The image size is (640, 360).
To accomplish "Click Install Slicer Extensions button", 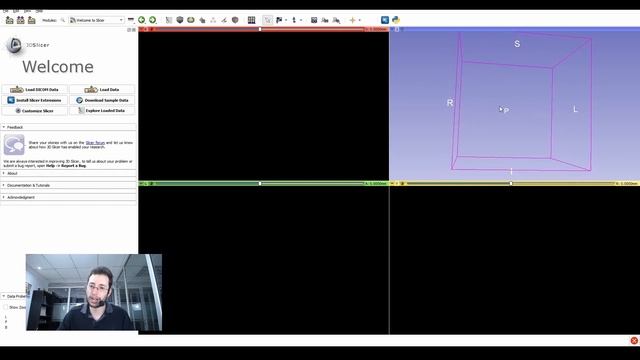I will [x=35, y=100].
